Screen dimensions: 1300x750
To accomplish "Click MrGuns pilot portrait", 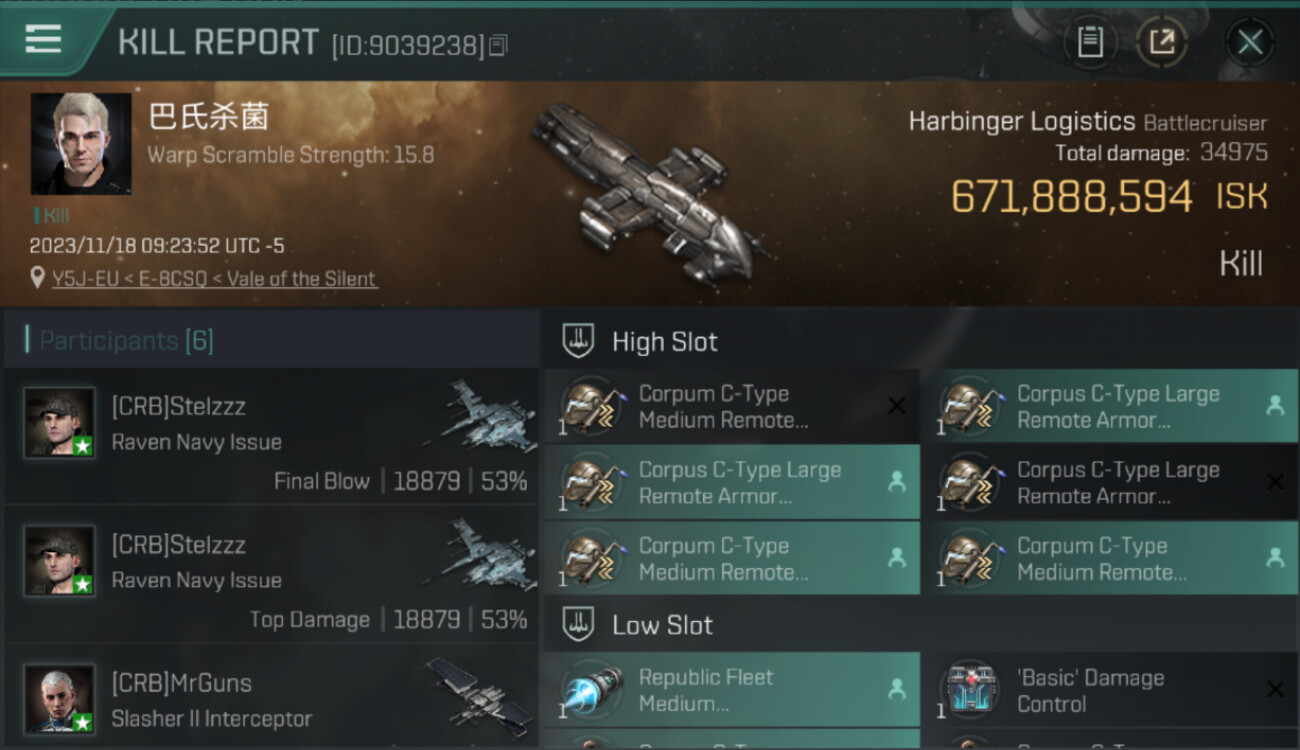I will [60, 698].
